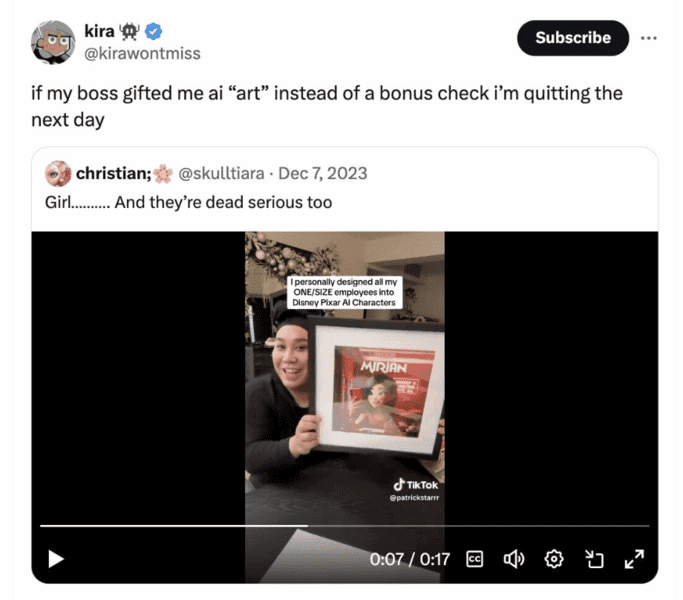This screenshot has height=600, width=683.
Task: Mute the video volume speaker icon
Action: pos(514,559)
